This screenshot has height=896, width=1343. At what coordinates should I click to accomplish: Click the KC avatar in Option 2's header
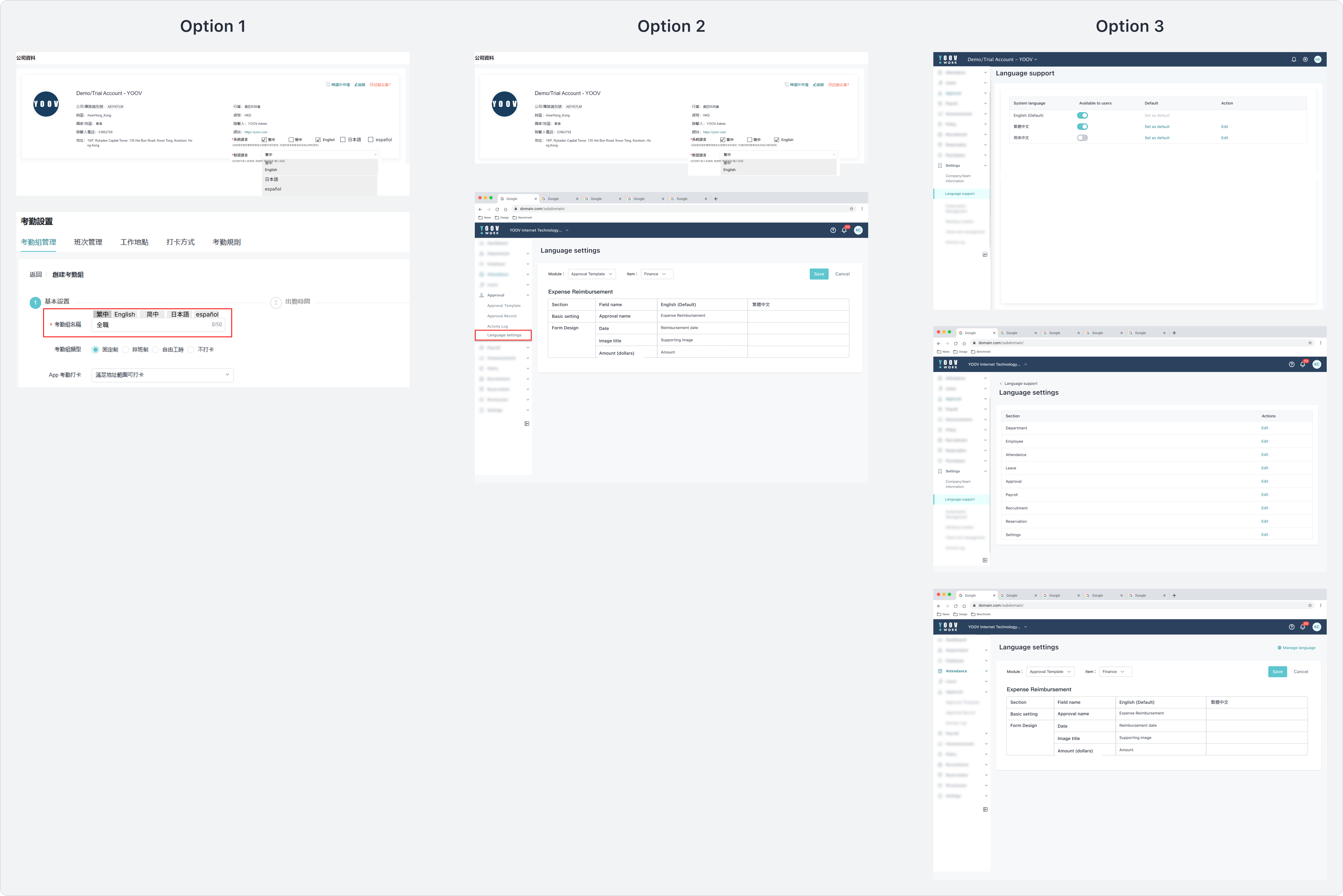tap(858, 230)
